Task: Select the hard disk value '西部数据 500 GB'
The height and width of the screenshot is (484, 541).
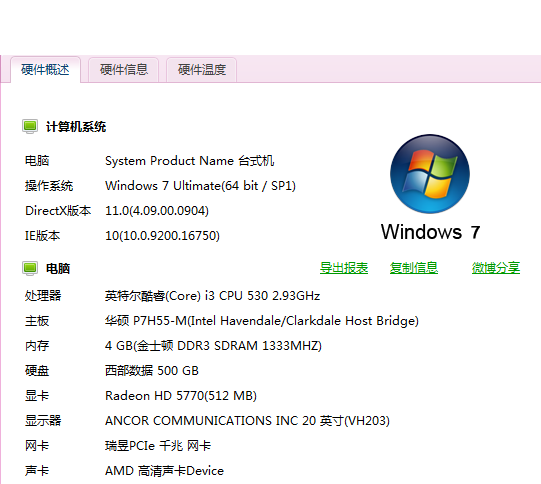Action: [152, 371]
